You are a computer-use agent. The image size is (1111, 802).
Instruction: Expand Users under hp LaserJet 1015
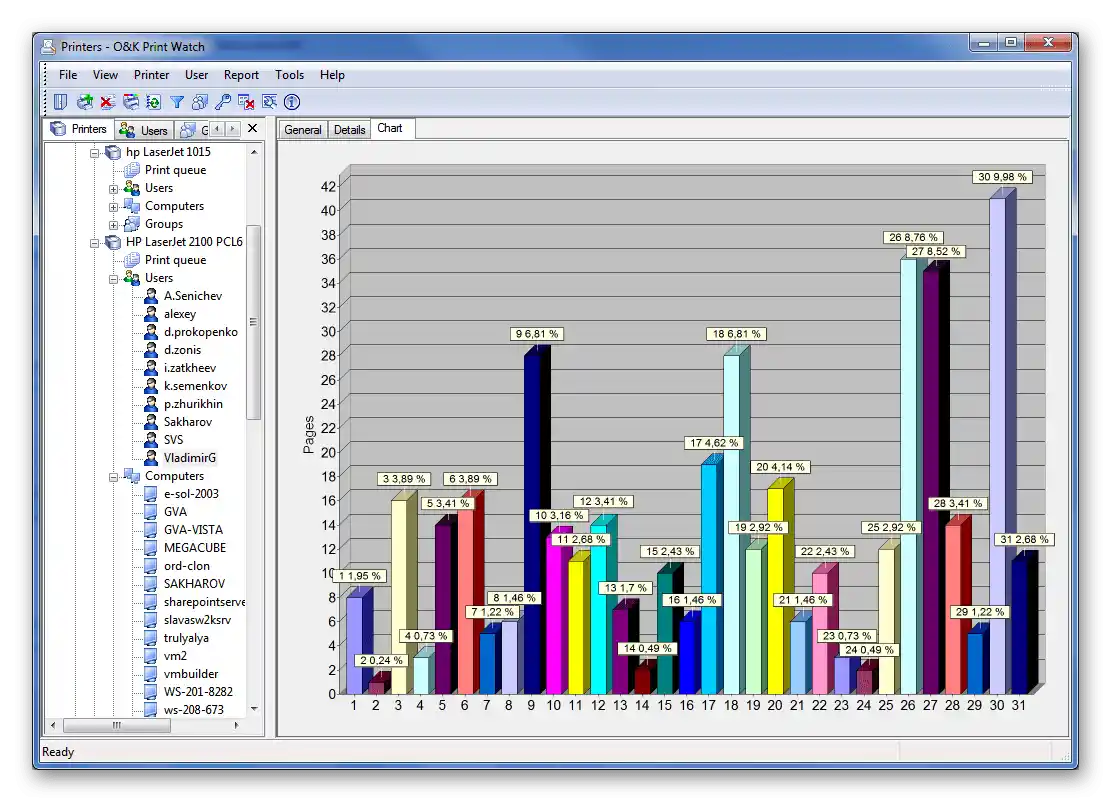point(113,188)
